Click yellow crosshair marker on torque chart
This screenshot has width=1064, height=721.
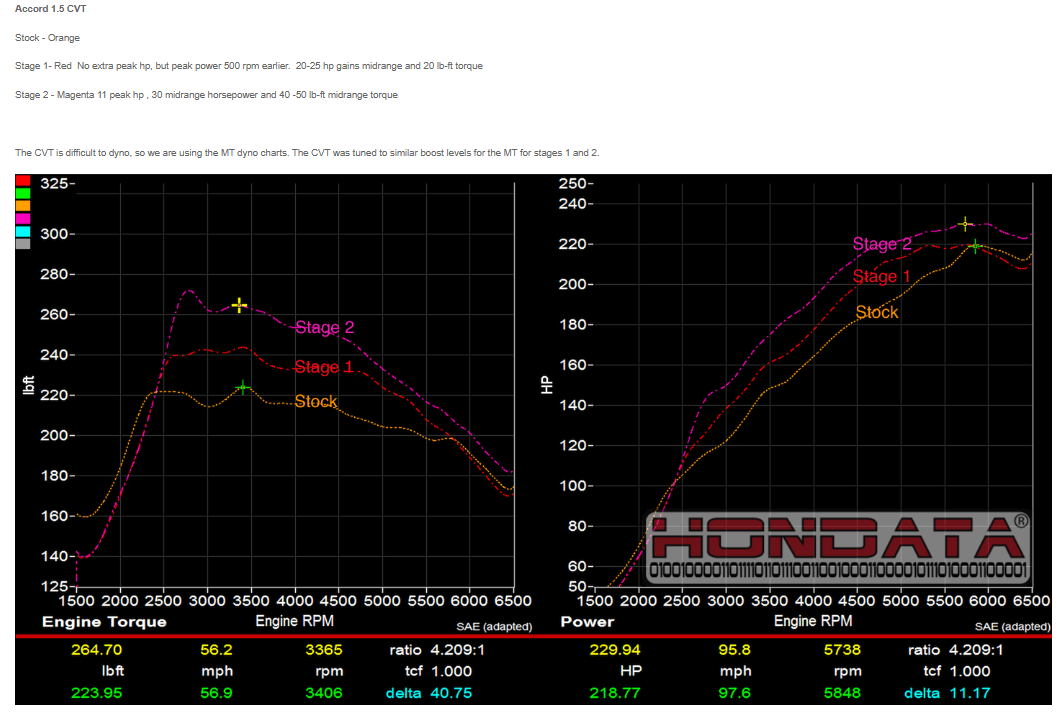click(239, 305)
